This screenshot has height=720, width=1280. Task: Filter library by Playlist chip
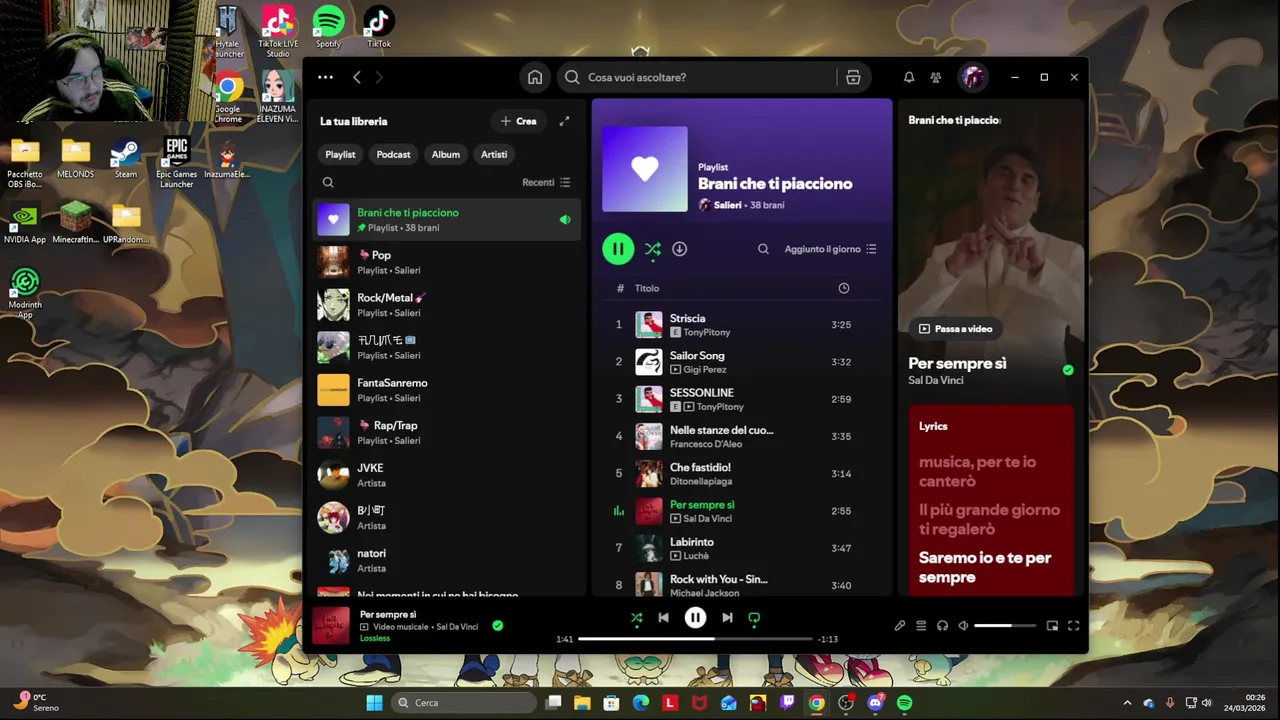pyautogui.click(x=340, y=154)
